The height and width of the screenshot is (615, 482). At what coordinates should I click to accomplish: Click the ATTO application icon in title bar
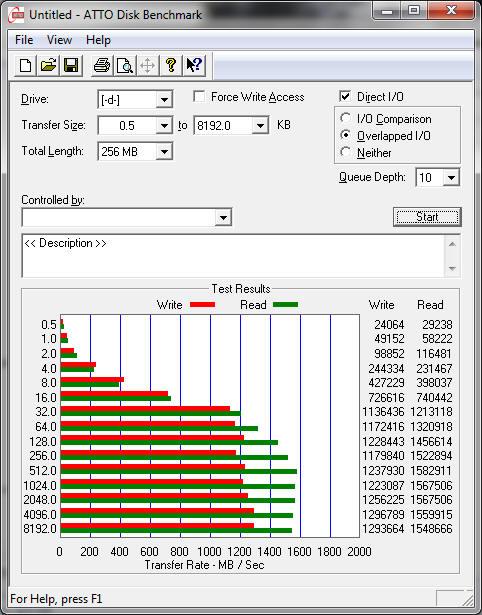tap(17, 15)
